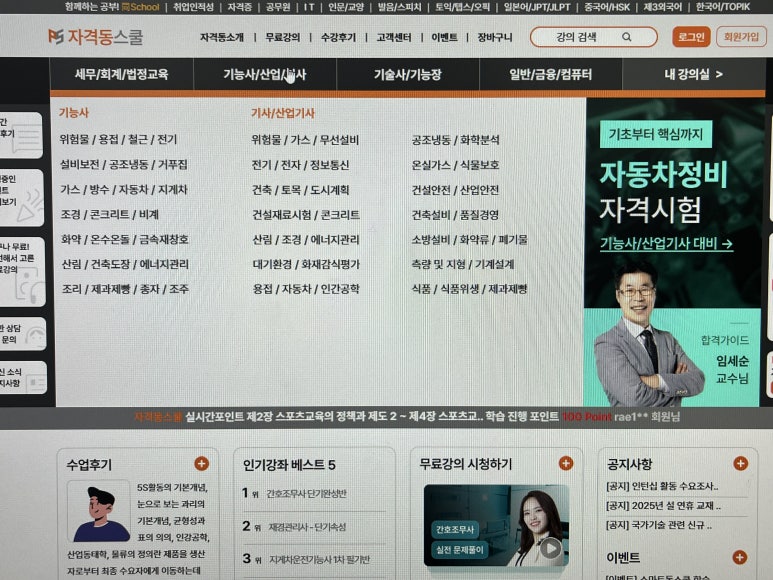Select 기능사/산업기사 category tab

click(265, 74)
